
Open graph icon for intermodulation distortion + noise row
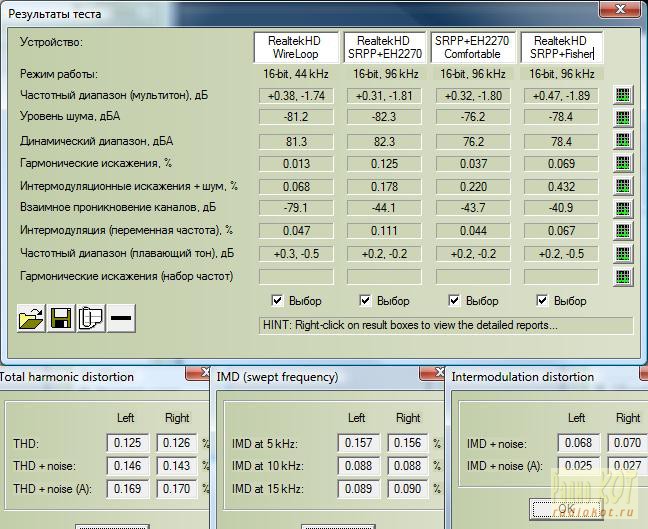622,186
